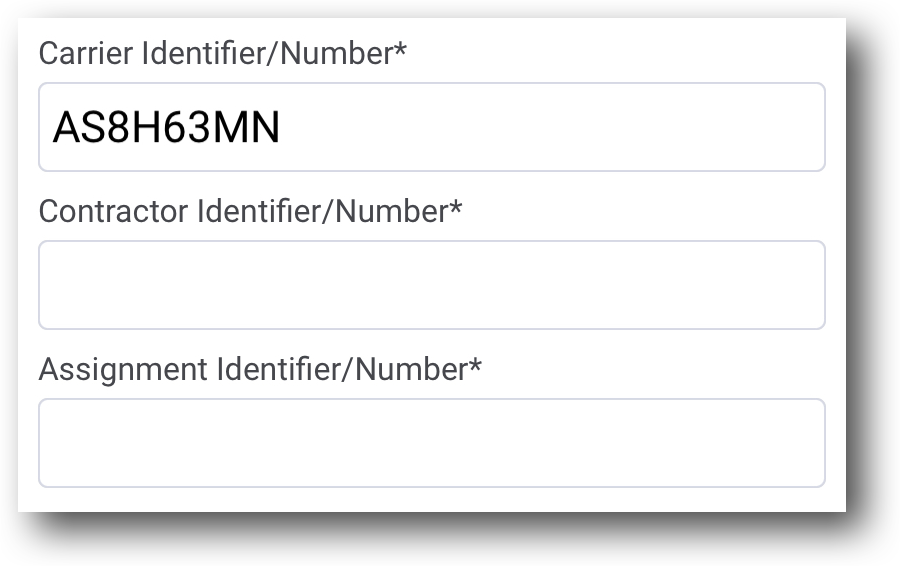Click the word "Contractor" in the second label
This screenshot has width=900, height=566.
point(113,212)
